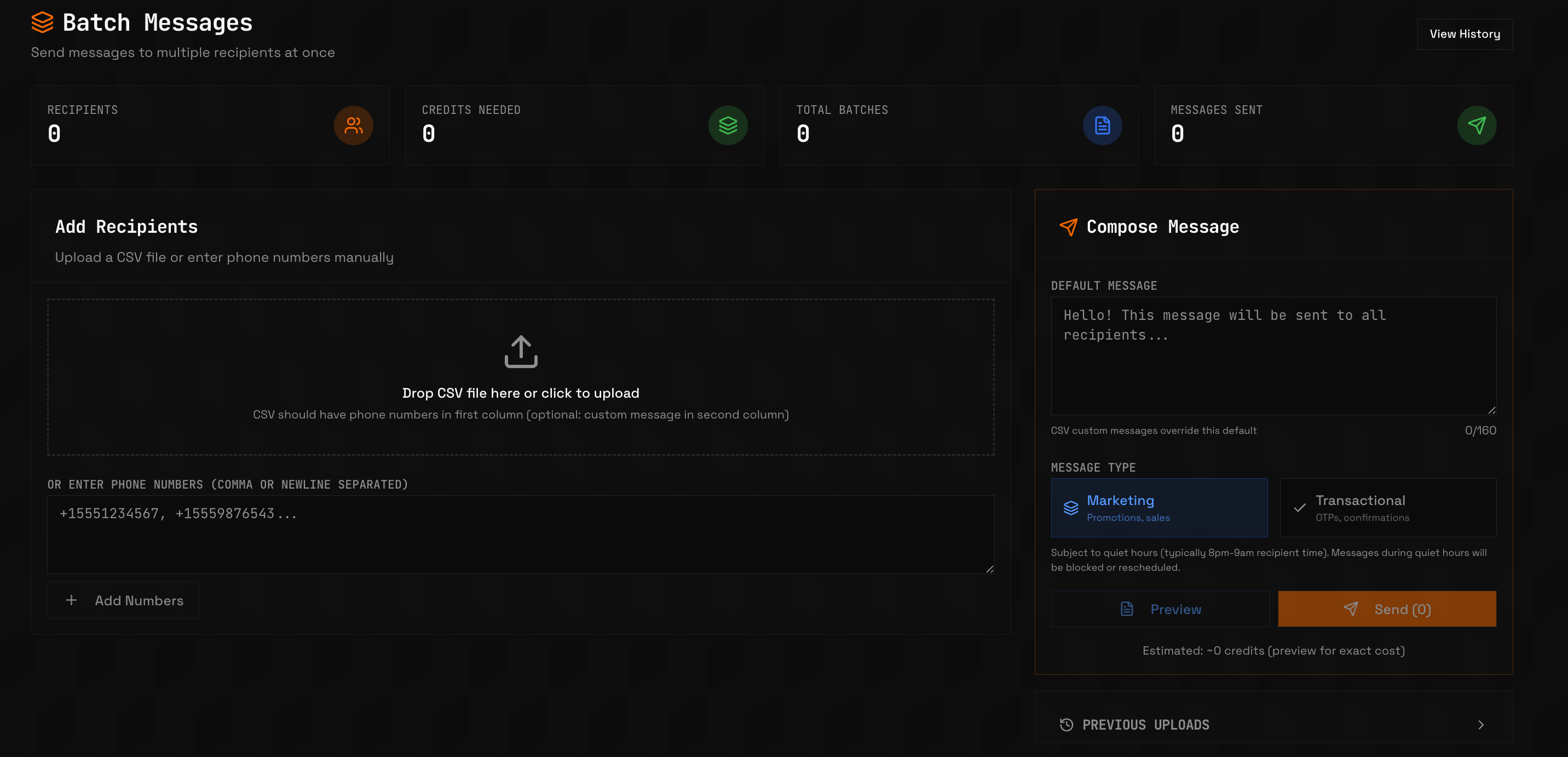Click the green Credits Needed layers icon
Screen dimensions: 1568x757
(728, 125)
